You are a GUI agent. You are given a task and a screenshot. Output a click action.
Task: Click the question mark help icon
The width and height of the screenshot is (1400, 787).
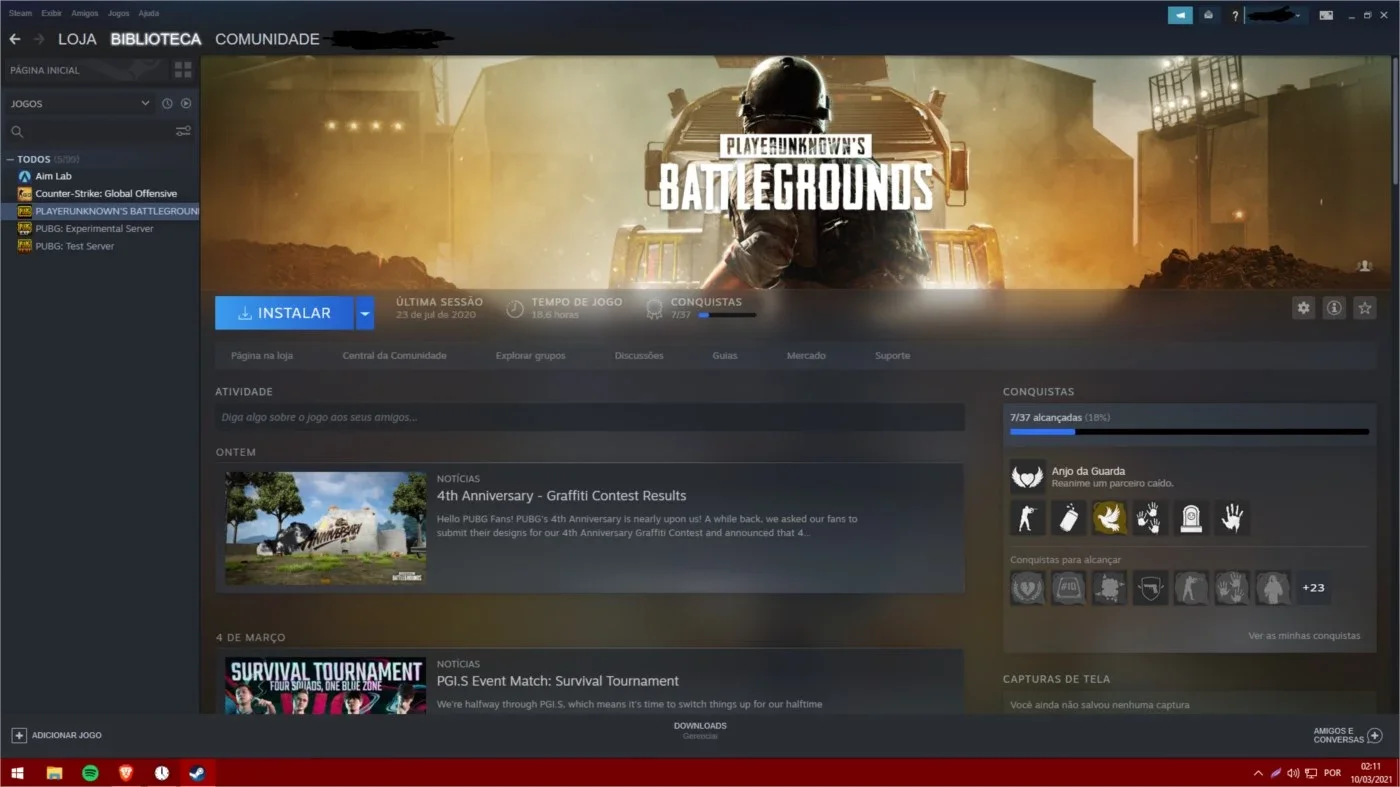point(1235,15)
